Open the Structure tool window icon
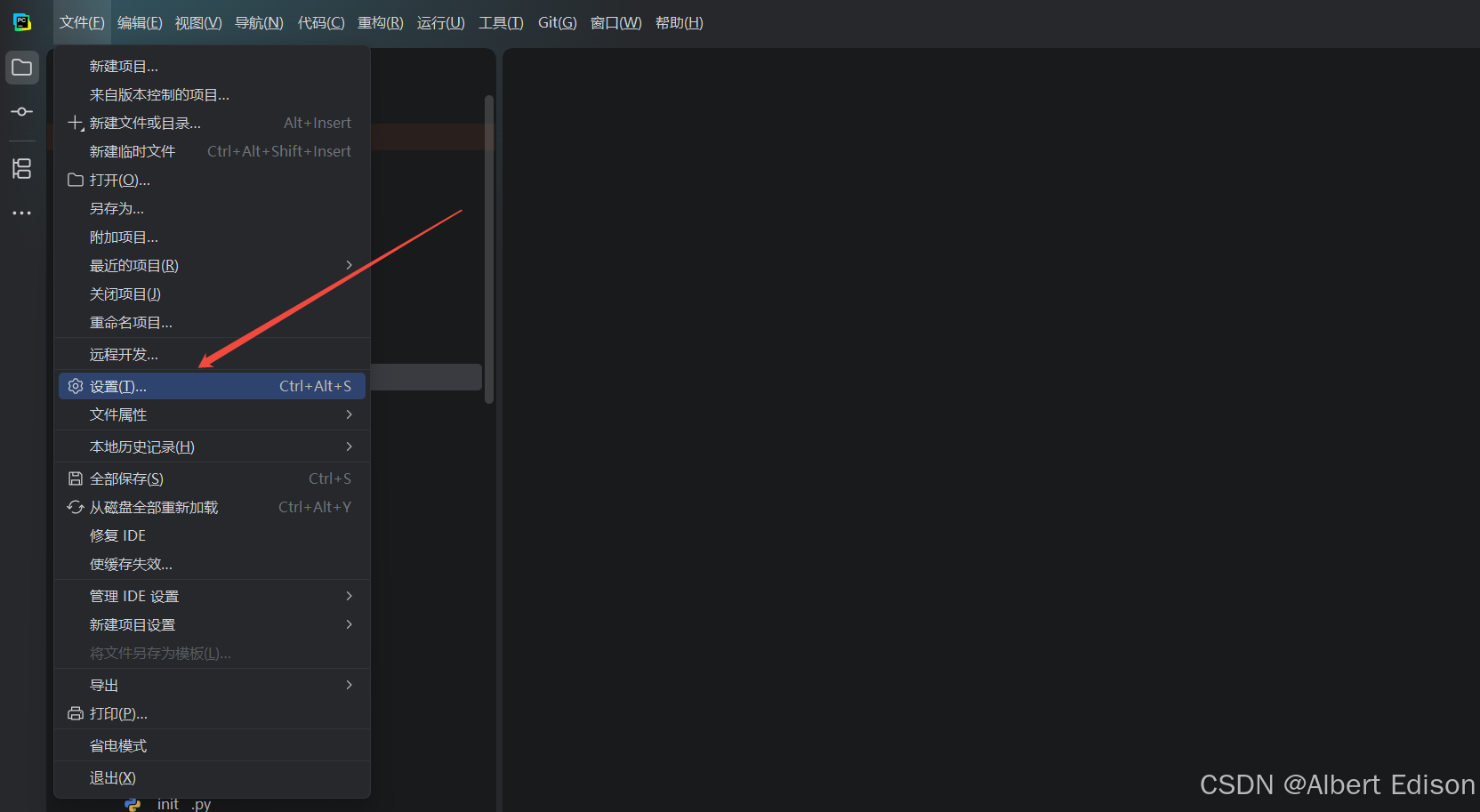 tap(22, 168)
